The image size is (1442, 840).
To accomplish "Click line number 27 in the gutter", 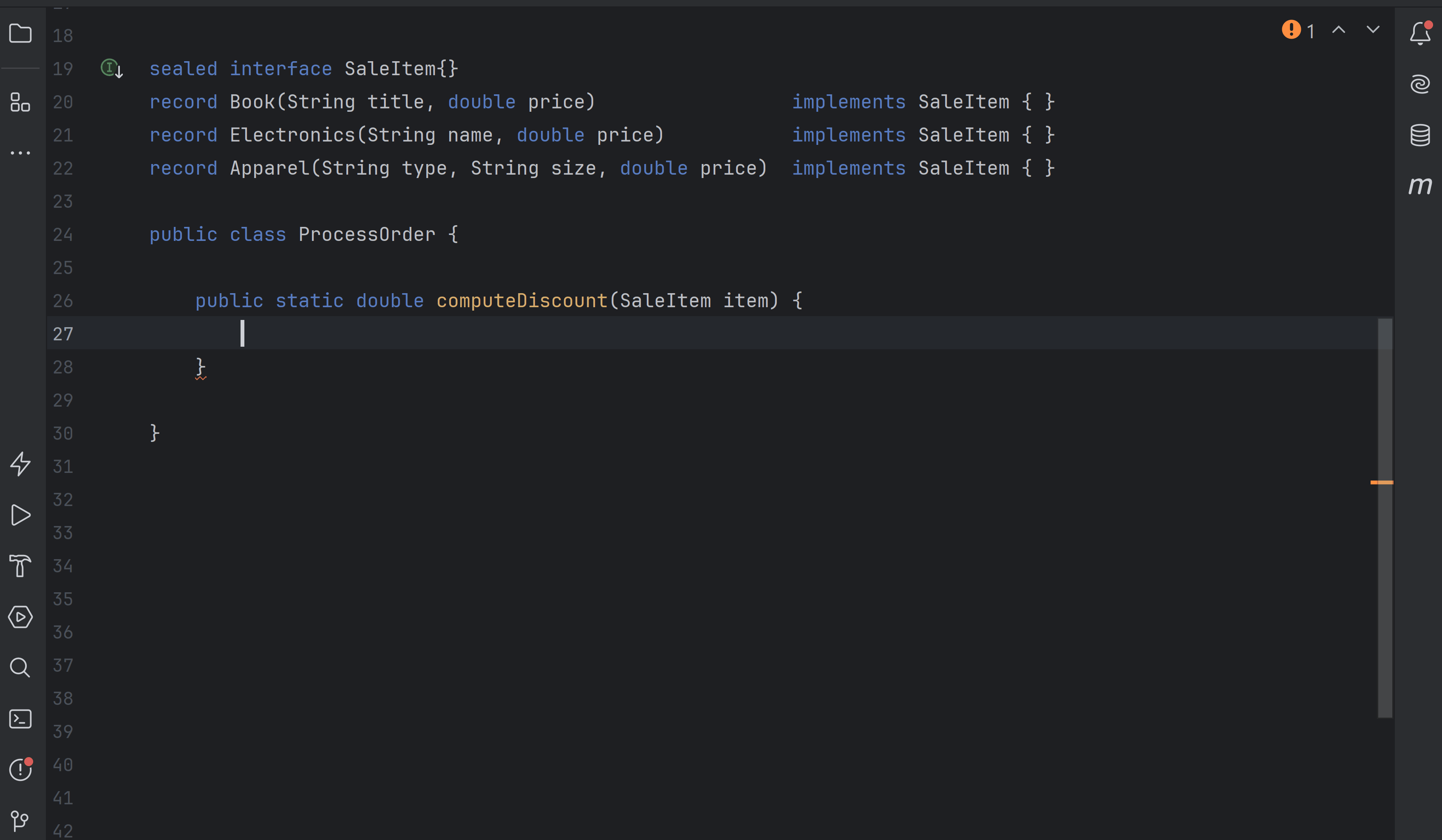I will [63, 334].
